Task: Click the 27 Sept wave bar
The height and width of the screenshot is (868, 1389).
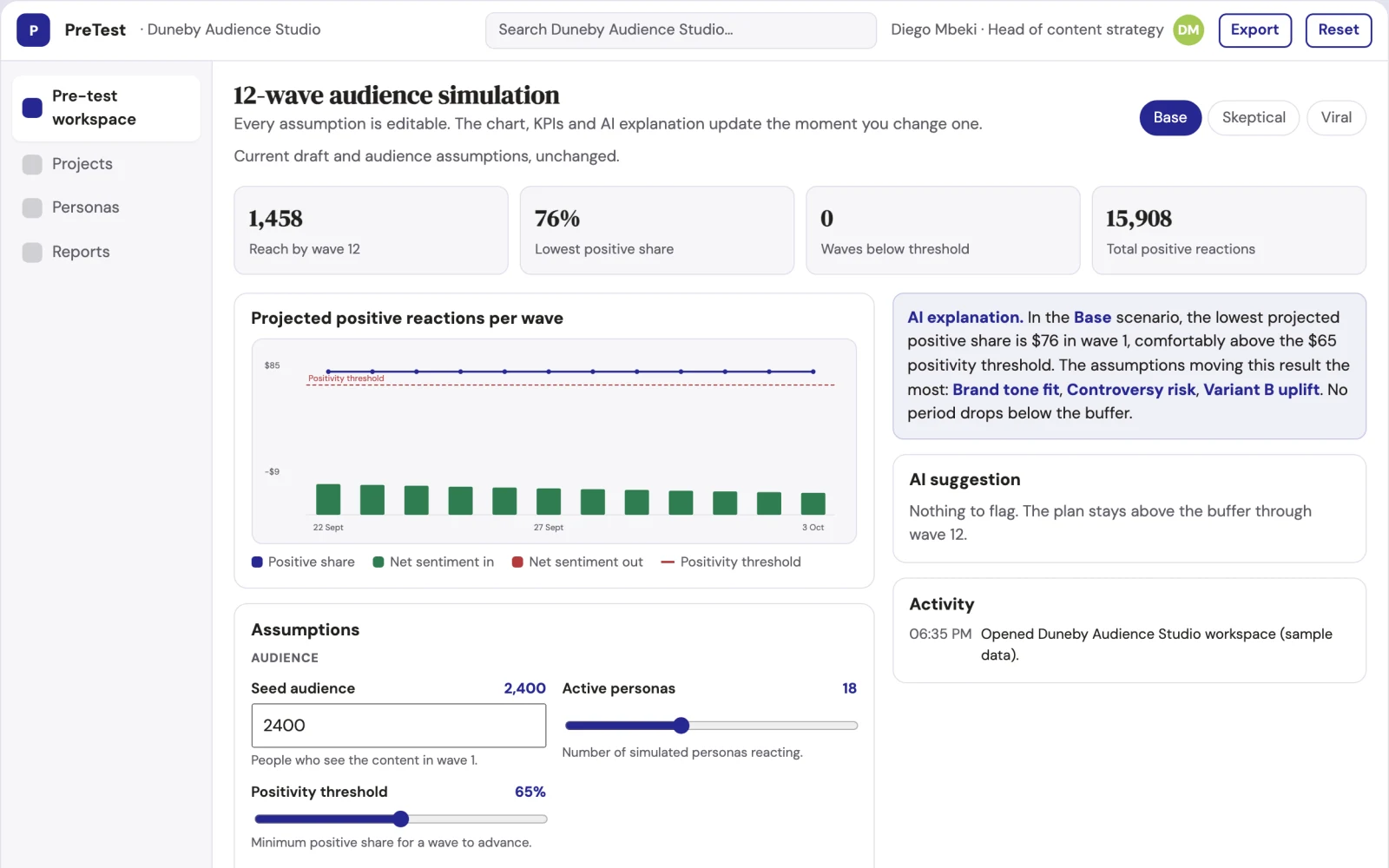Action: coord(549,502)
